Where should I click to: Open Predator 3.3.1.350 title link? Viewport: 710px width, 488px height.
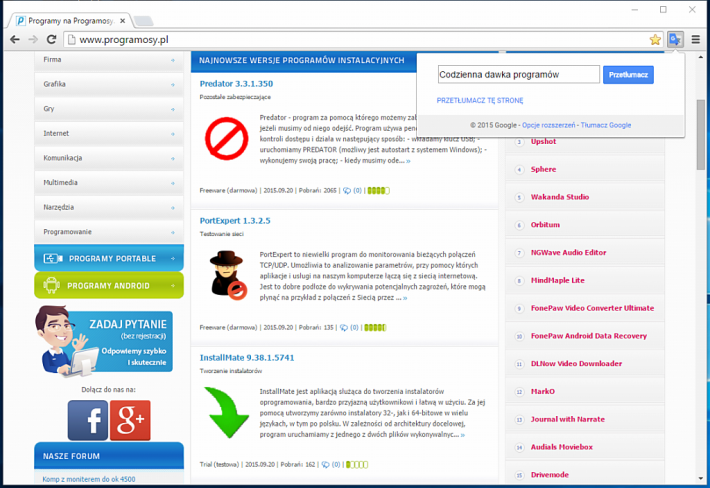coord(236,84)
